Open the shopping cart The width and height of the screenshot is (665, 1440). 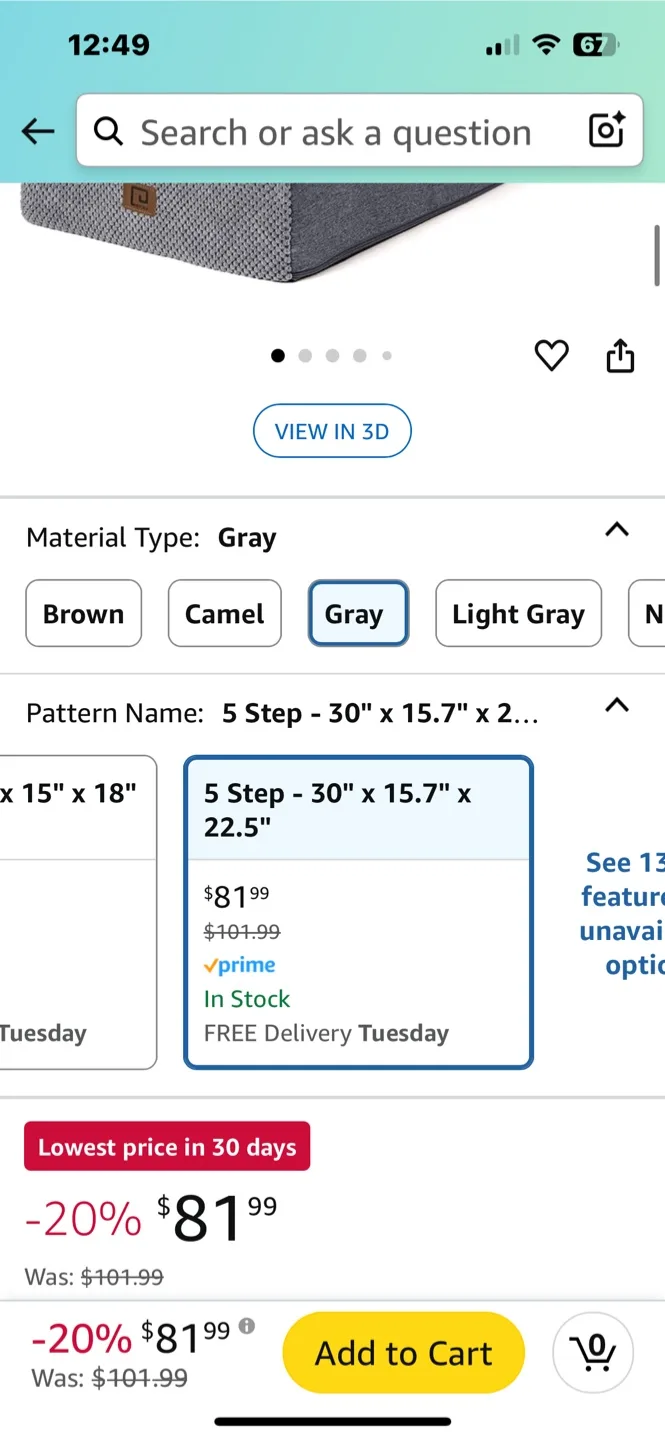[593, 1351]
